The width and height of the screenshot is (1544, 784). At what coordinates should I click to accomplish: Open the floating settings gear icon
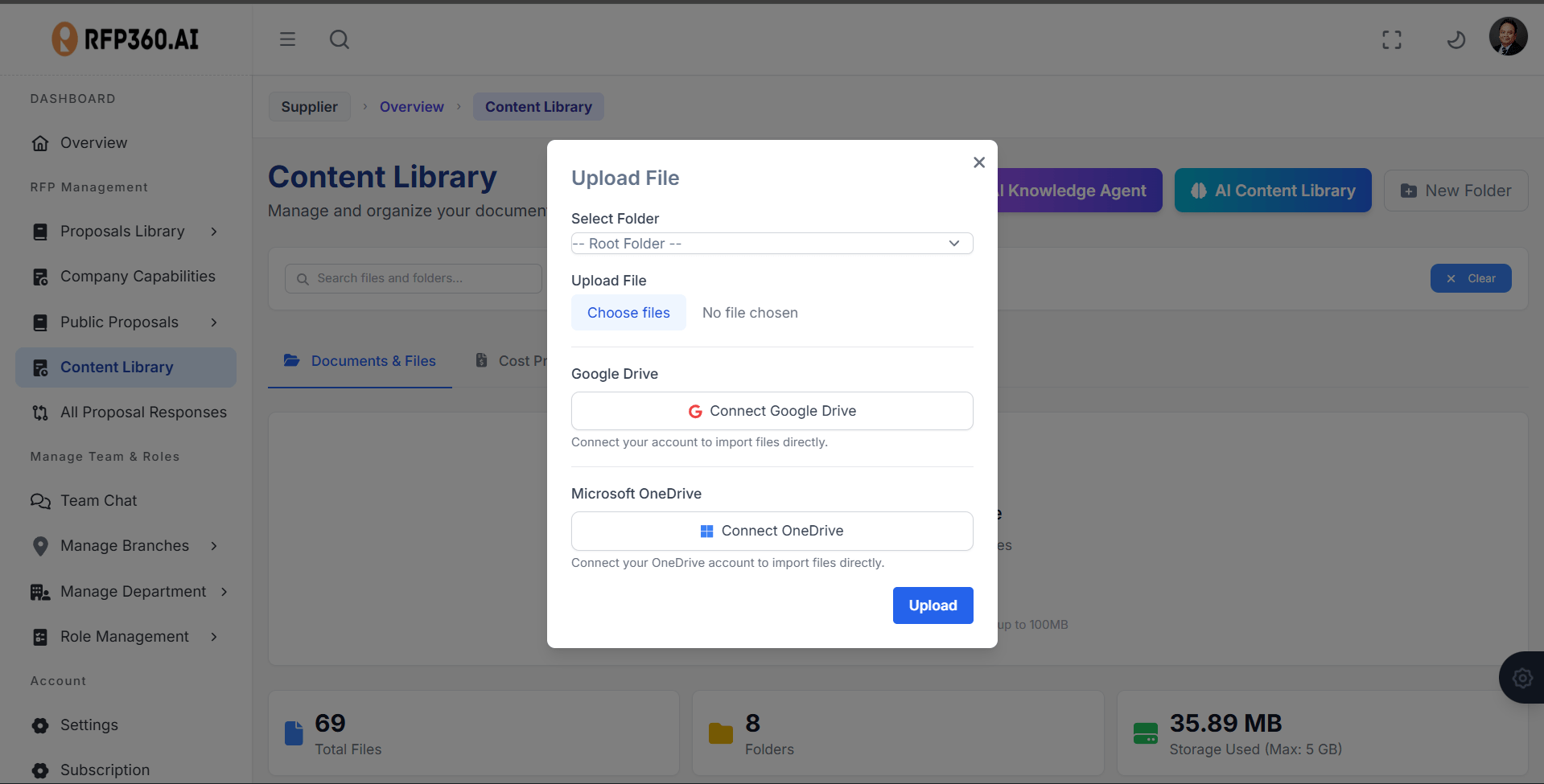tap(1521, 678)
